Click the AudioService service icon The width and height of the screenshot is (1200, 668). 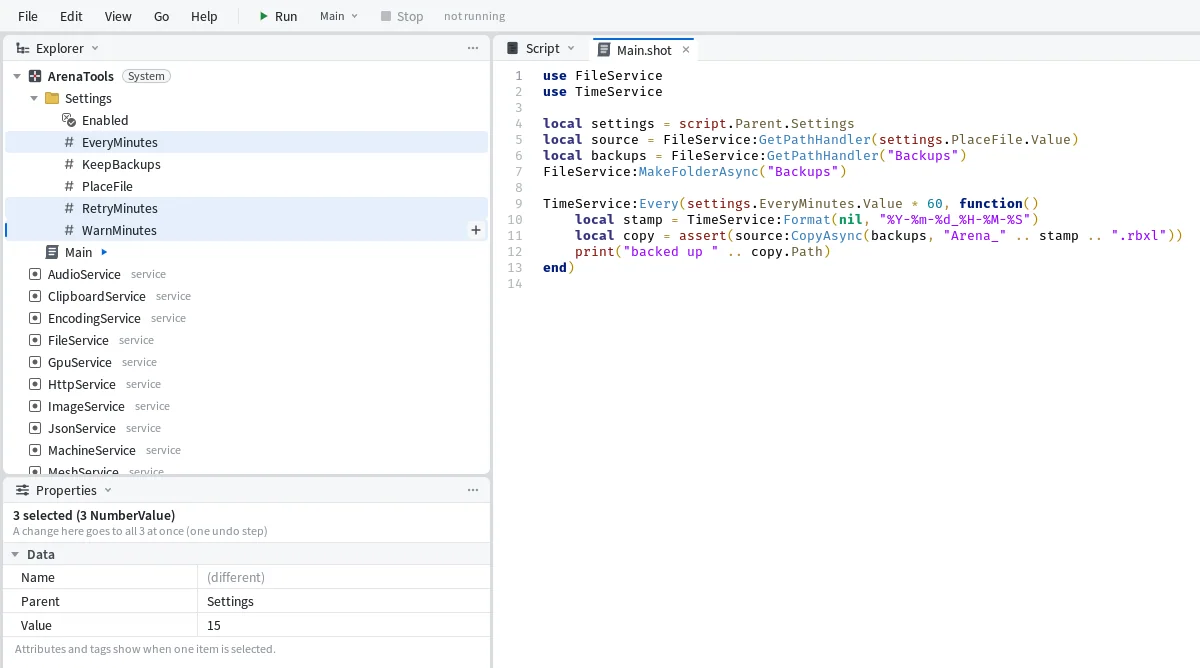pos(35,274)
